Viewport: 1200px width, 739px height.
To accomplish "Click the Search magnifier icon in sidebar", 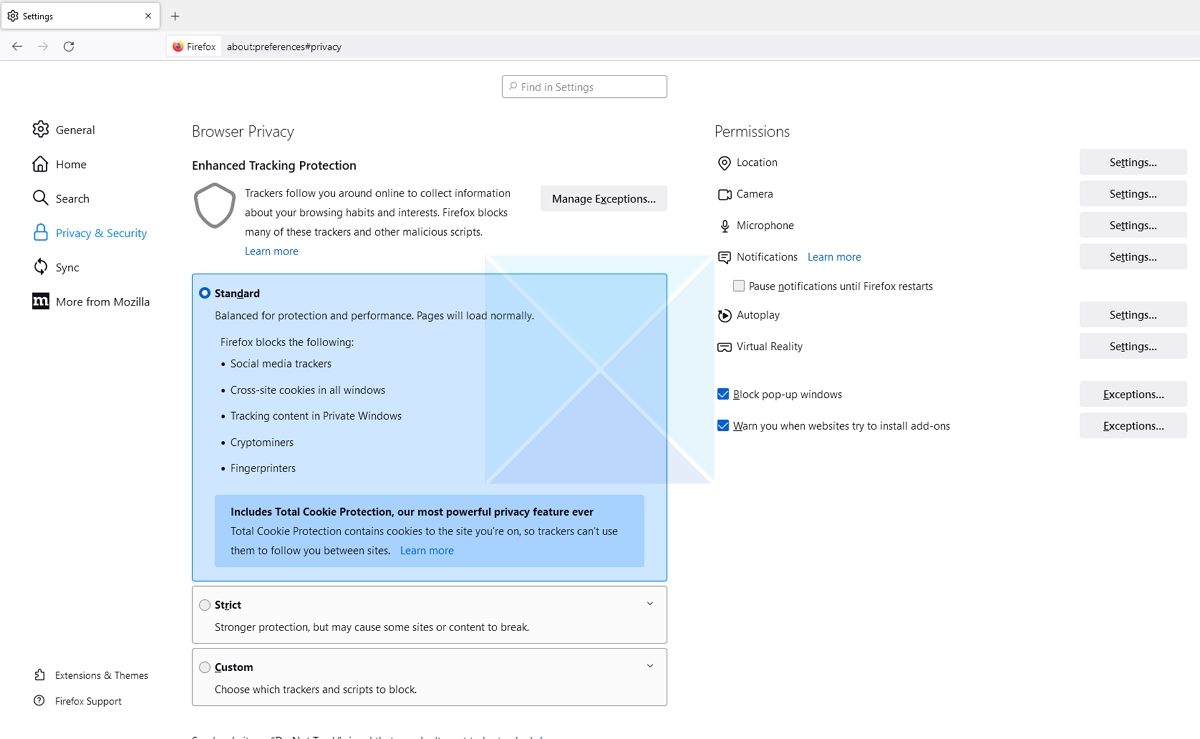I will (x=40, y=198).
